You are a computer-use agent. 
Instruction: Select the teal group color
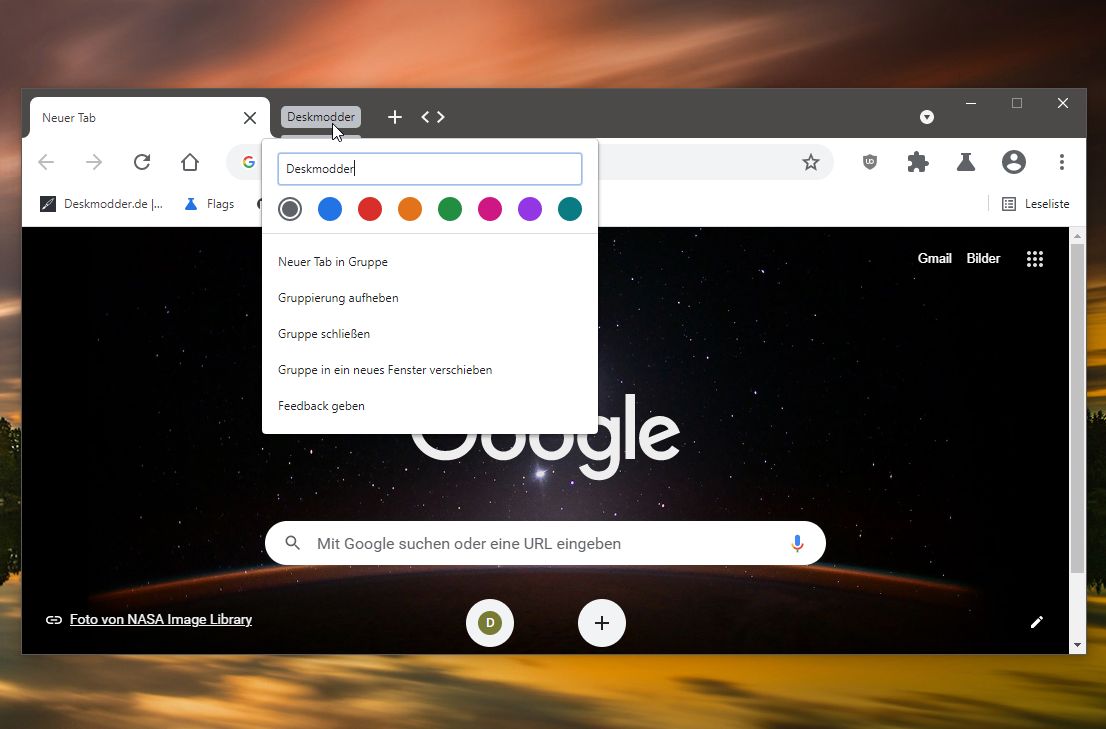[570, 209]
